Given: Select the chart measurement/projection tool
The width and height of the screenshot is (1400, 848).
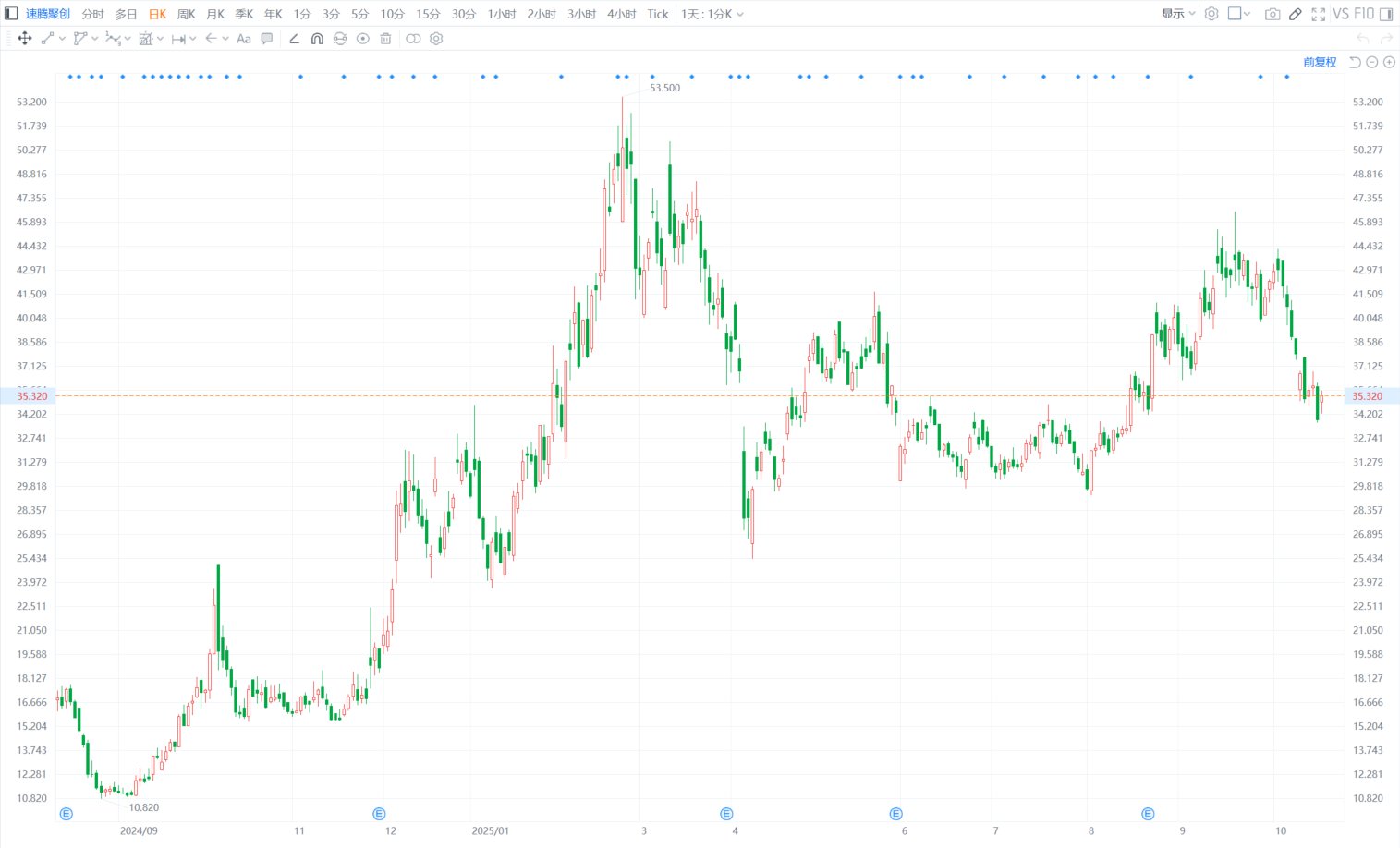Looking at the screenshot, I should point(145,39).
